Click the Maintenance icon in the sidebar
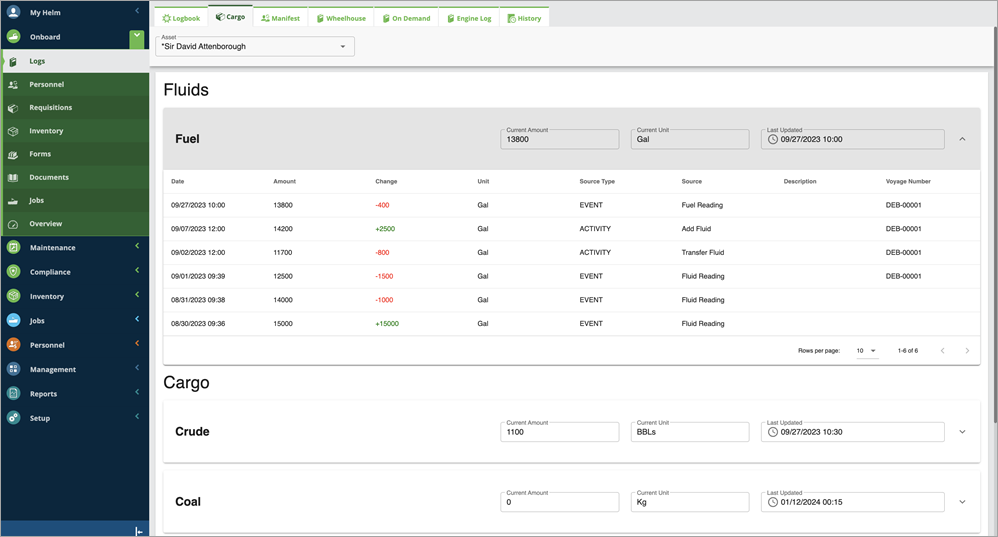998x537 pixels. pos(13,248)
